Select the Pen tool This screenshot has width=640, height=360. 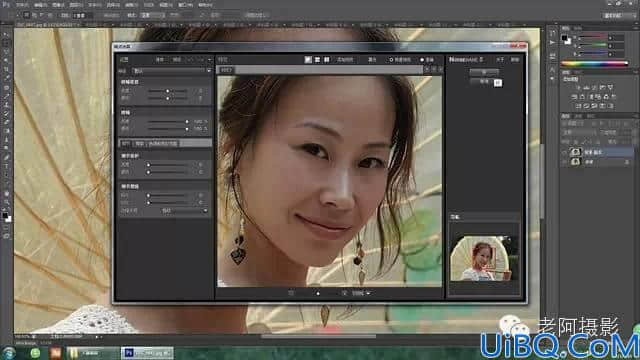tap(6, 158)
